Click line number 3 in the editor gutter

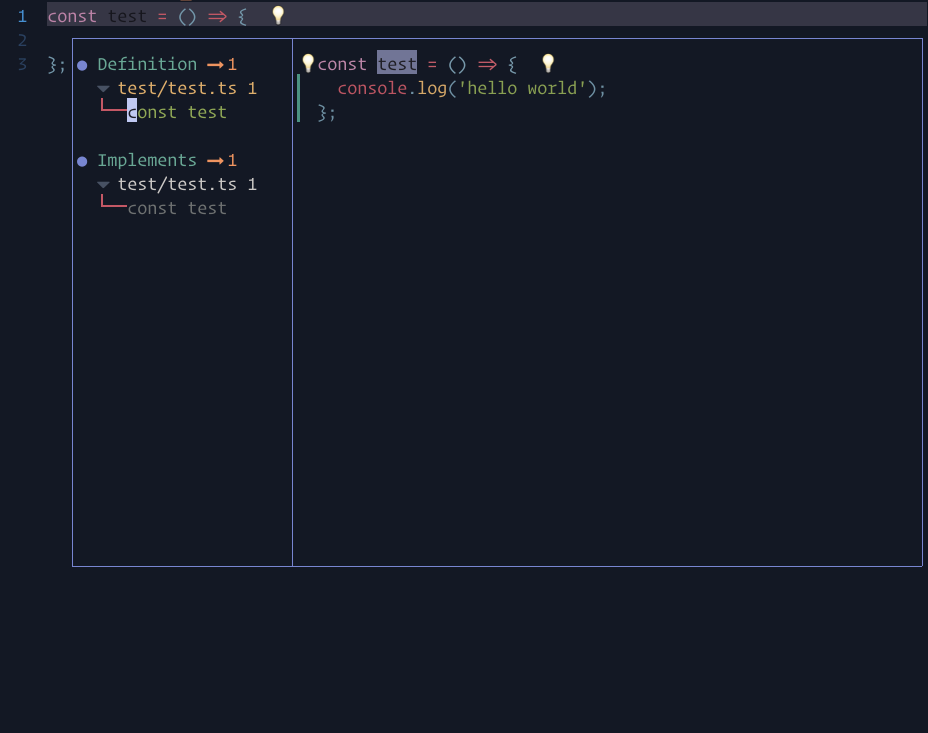click(22, 64)
